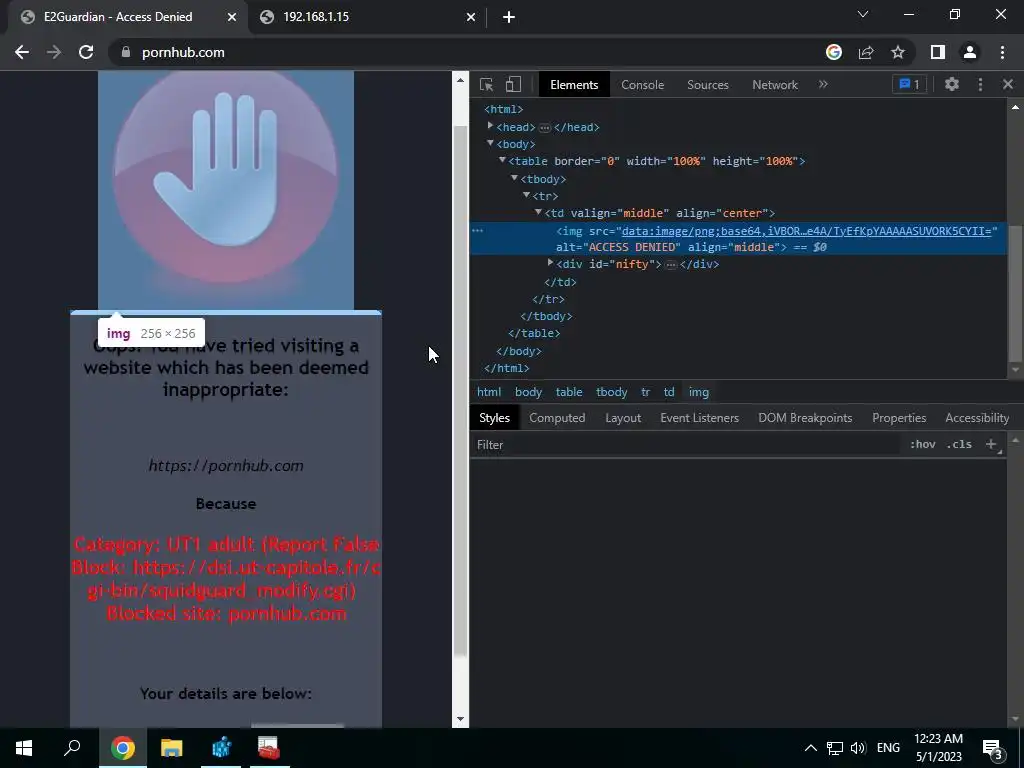The height and width of the screenshot is (768, 1024).
Task: Open the Chrome profile icon
Action: [970, 52]
